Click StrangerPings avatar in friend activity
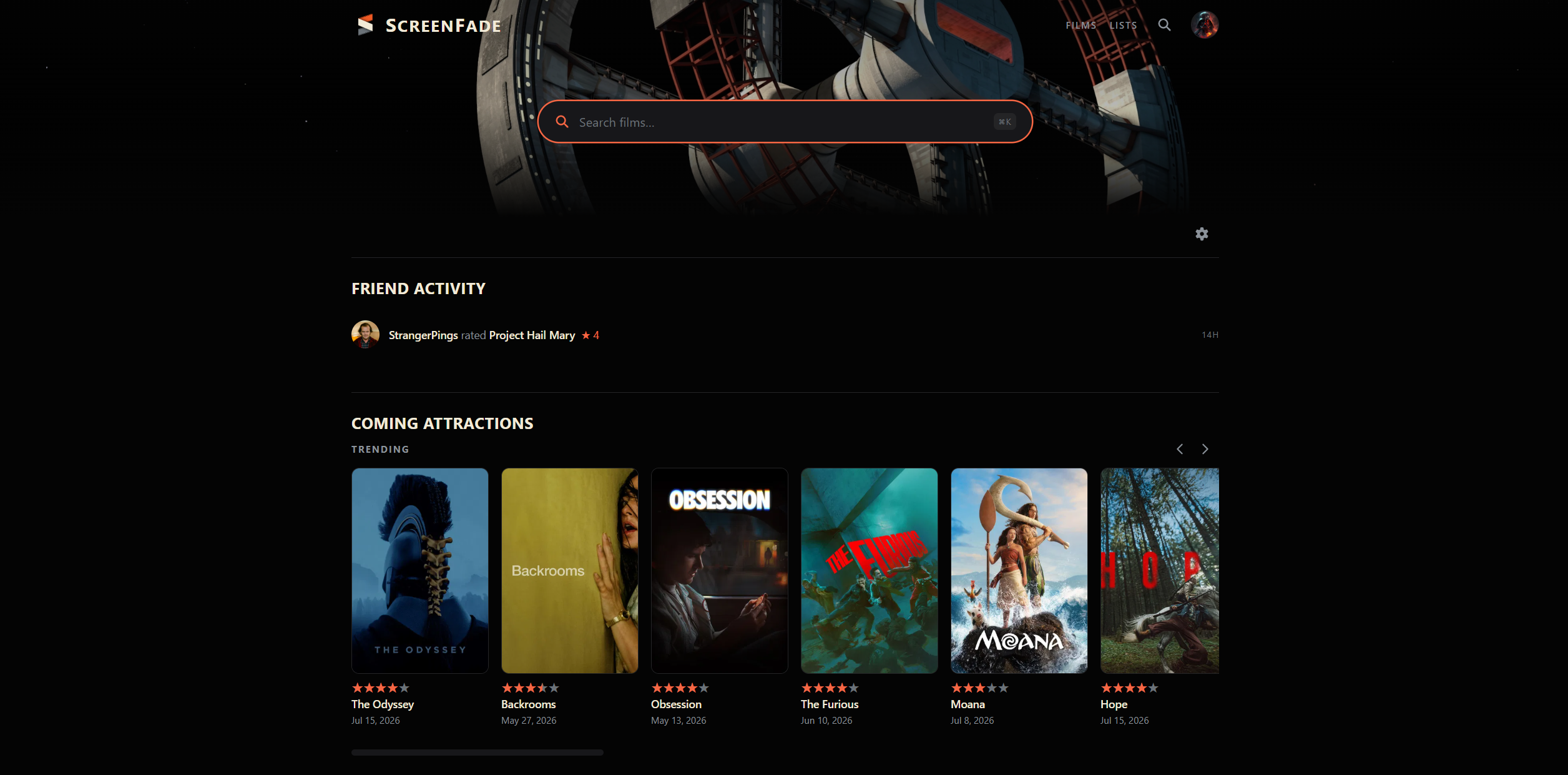This screenshot has width=1568, height=775. pyautogui.click(x=365, y=335)
